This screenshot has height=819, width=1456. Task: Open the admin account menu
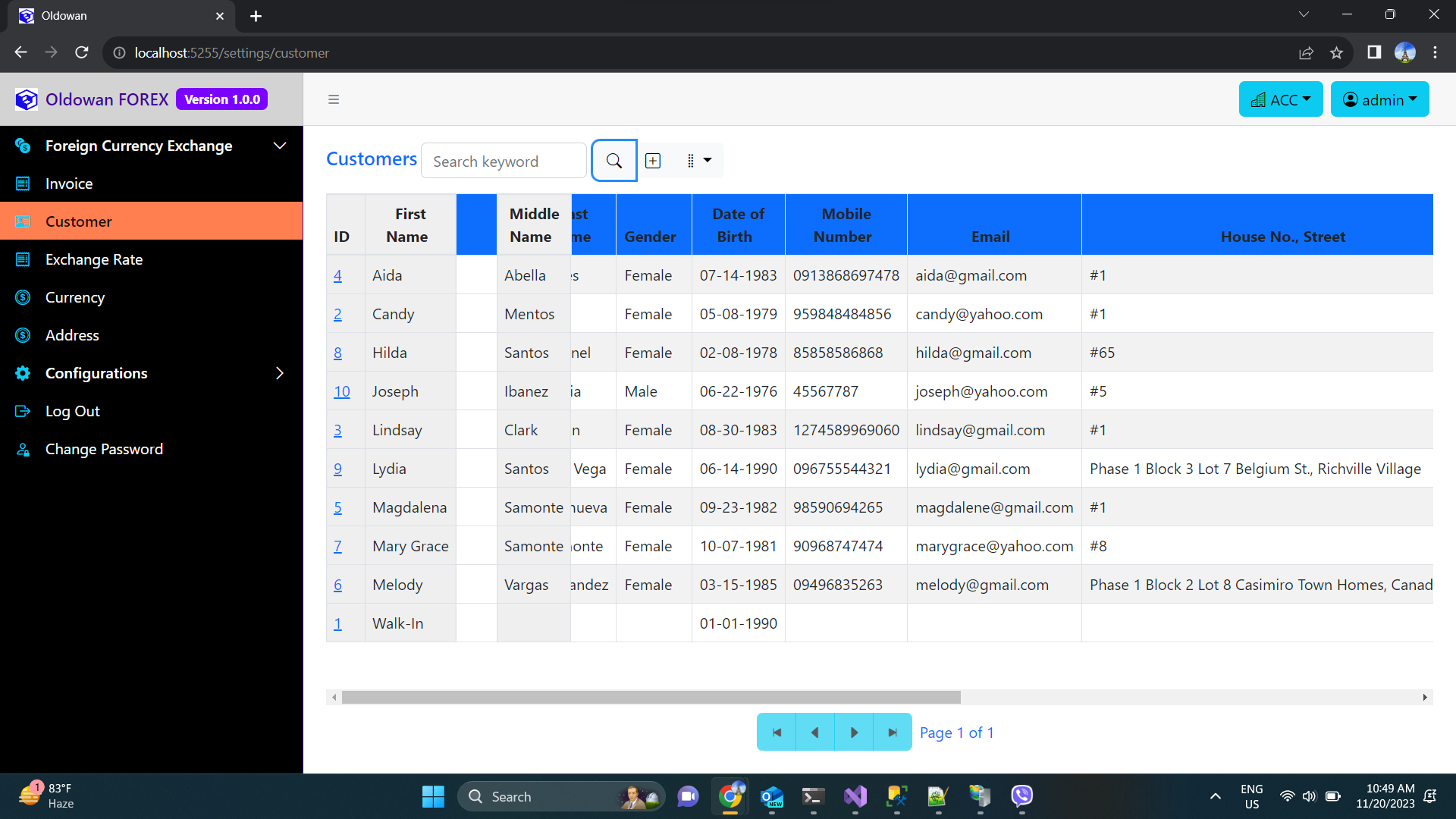point(1379,99)
